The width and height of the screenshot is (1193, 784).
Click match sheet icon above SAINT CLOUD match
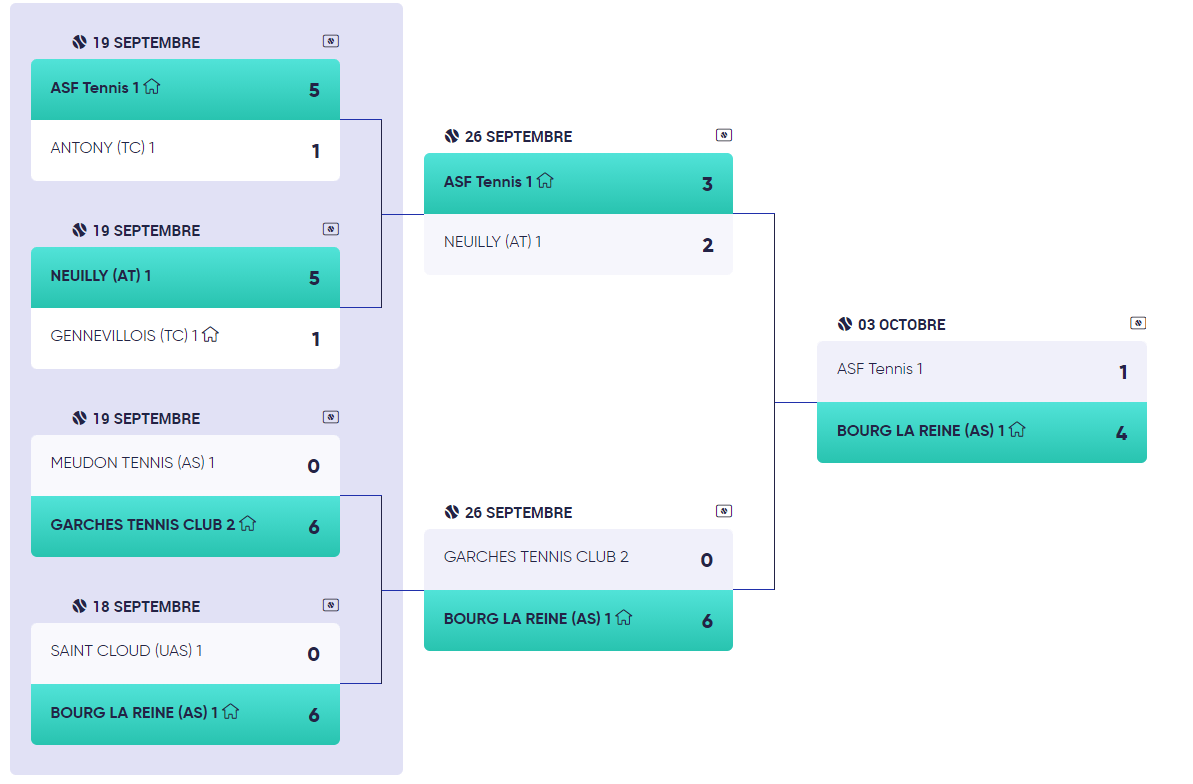(x=331, y=605)
